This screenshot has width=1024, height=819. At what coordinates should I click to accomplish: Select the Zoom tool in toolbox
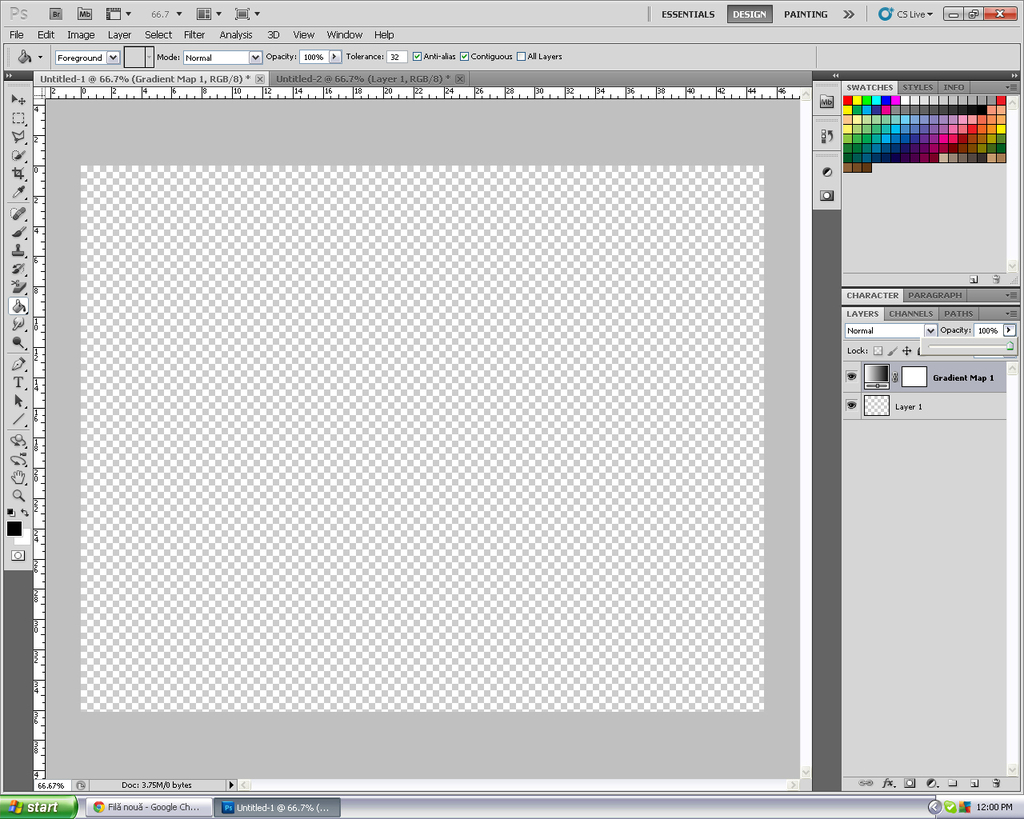tap(18, 495)
